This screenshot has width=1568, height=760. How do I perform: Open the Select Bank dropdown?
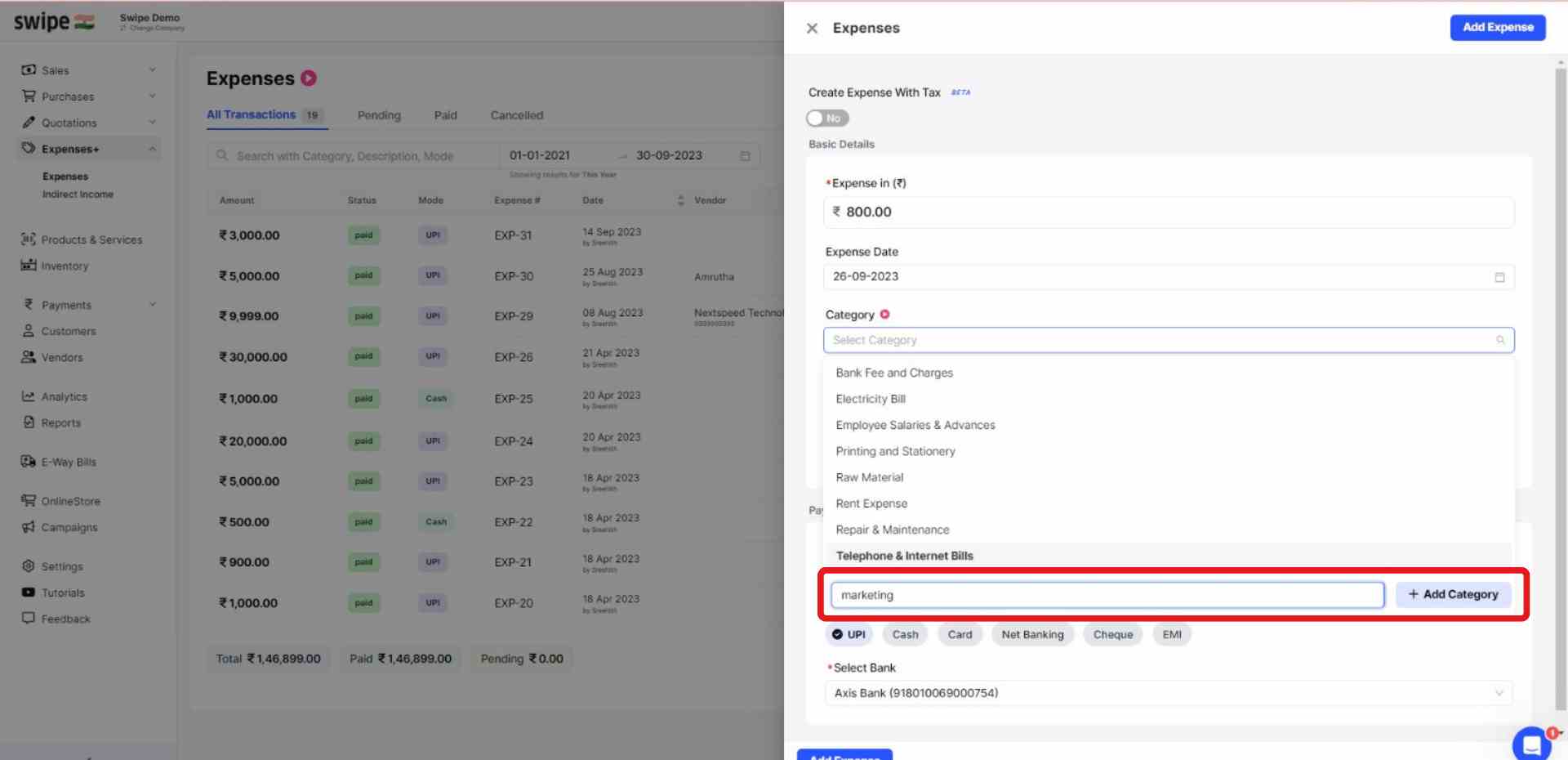pyautogui.click(x=1169, y=693)
